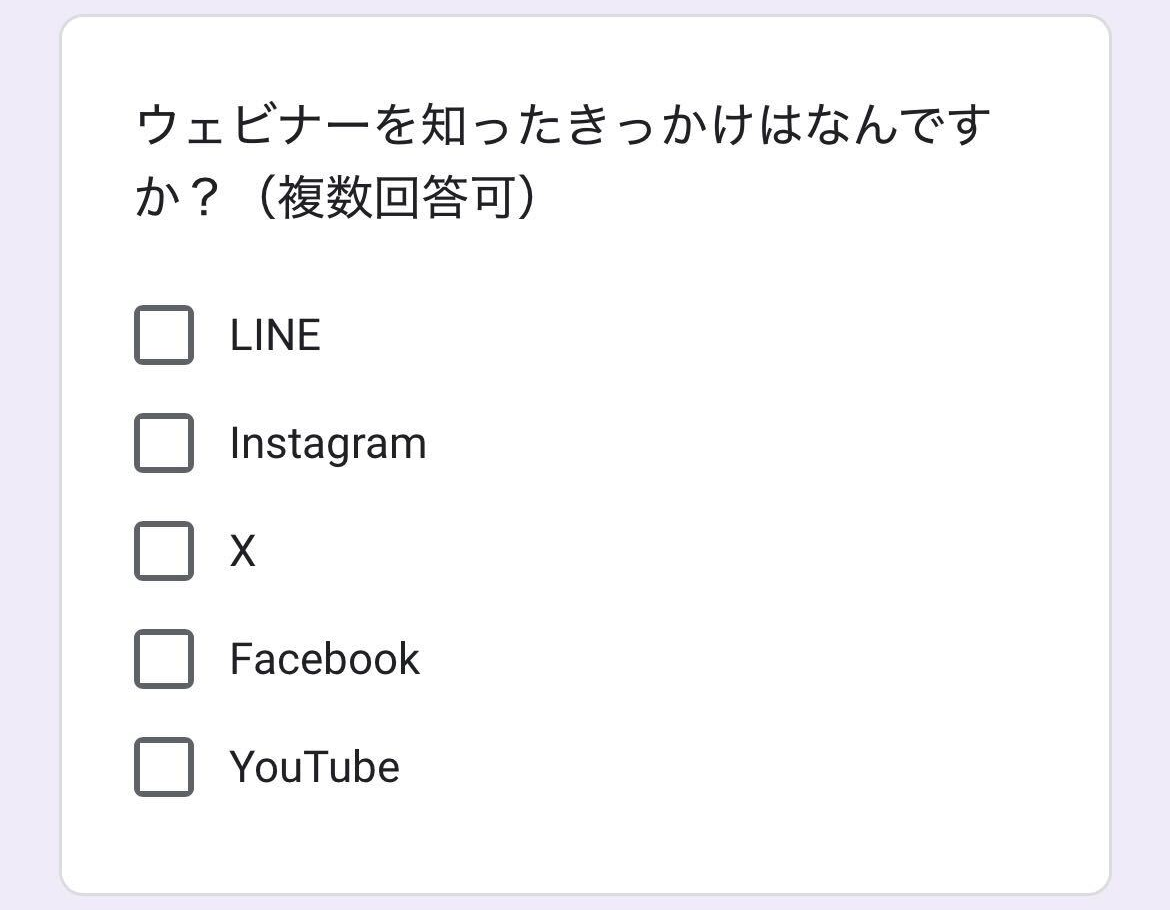Choose the fourth social media option

164,659
